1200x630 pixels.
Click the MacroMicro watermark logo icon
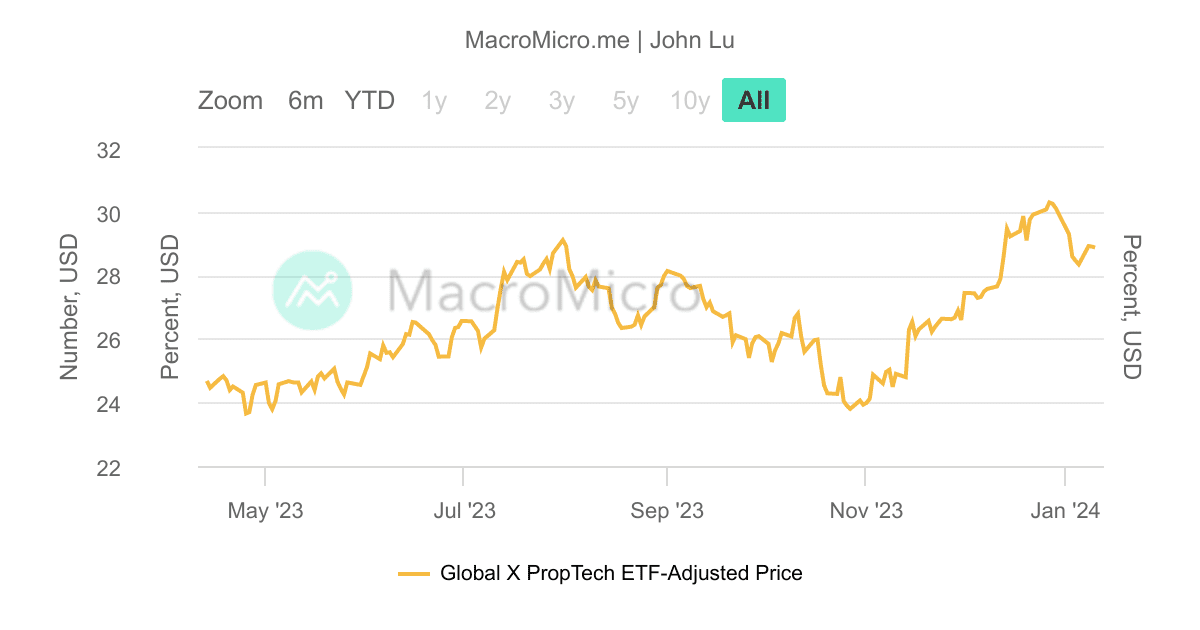pyautogui.click(x=313, y=291)
